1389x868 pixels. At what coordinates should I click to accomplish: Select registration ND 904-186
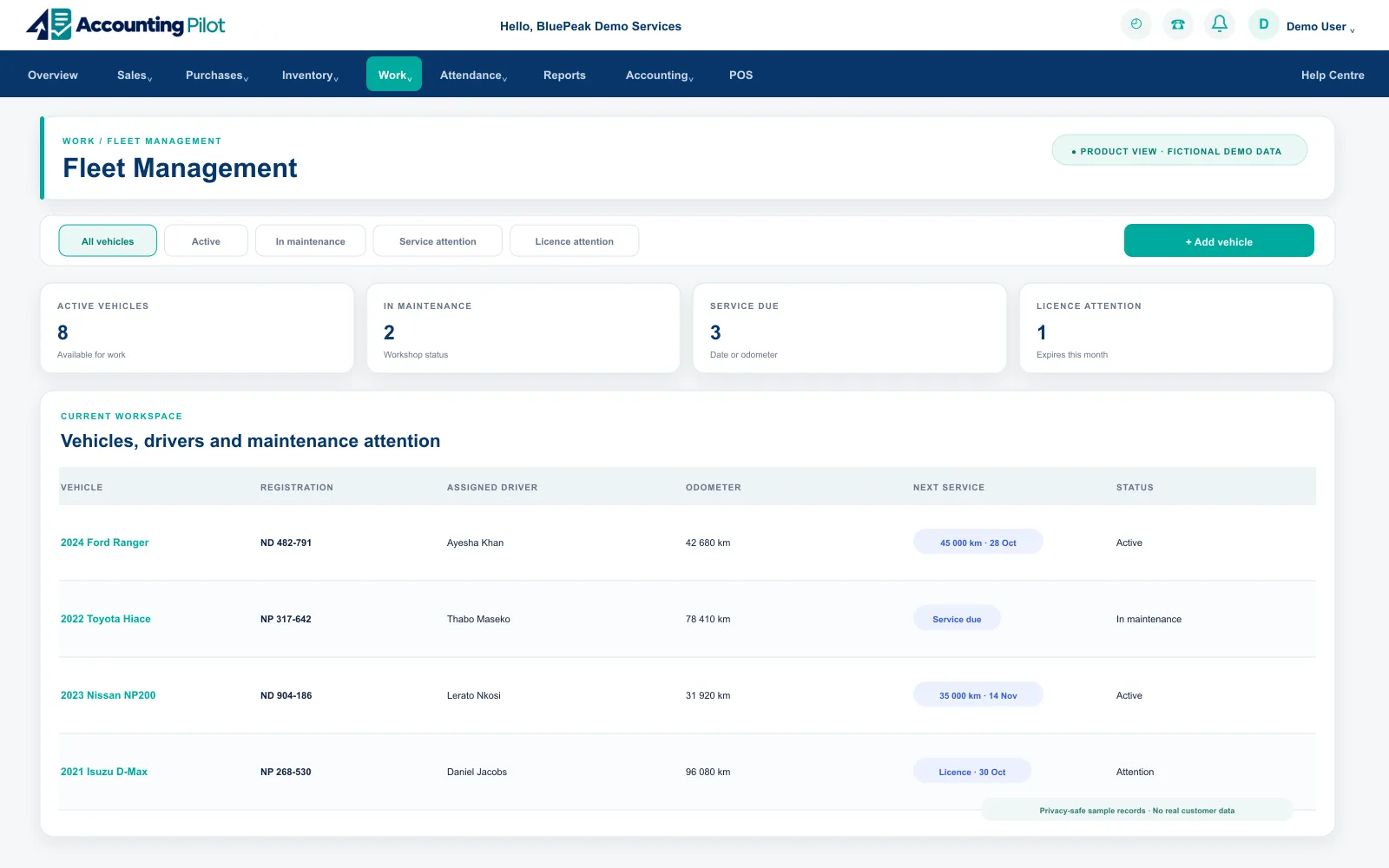286,695
